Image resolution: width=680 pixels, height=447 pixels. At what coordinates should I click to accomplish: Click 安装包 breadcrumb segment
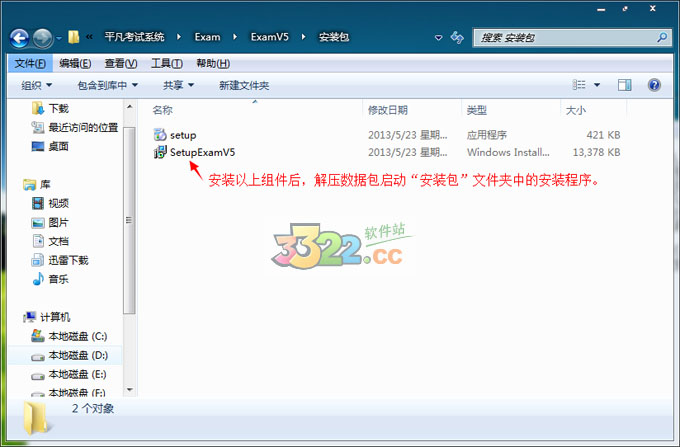pyautogui.click(x=334, y=37)
